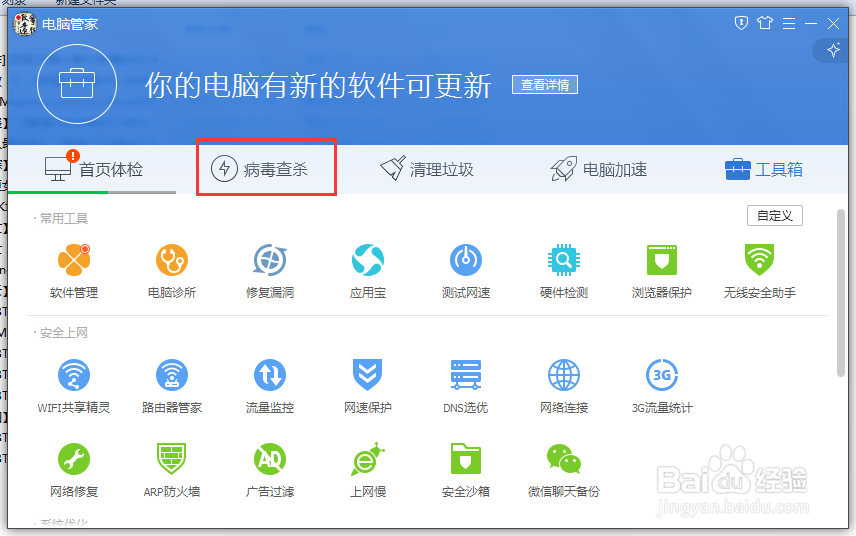856x536 pixels.
Task: Open the skin (shirt) icon in title bar
Action: 765,23
